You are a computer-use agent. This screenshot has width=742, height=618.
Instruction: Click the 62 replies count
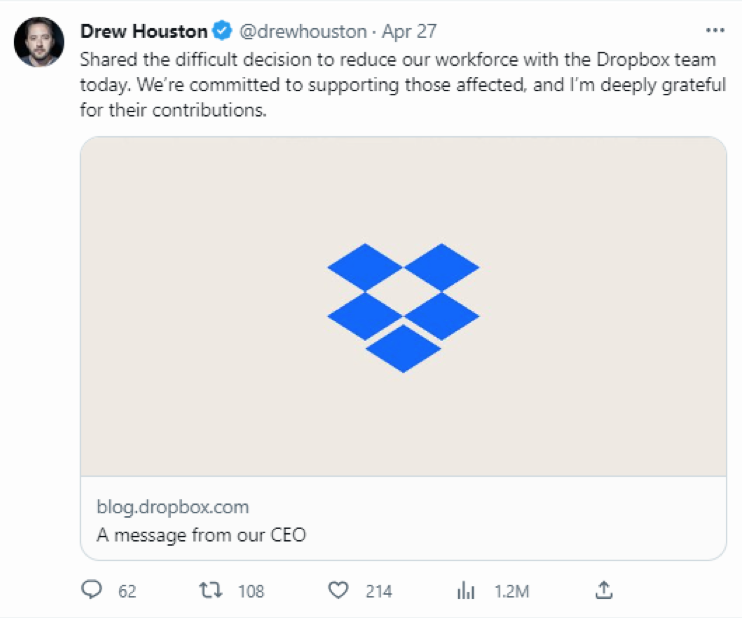click(127, 591)
